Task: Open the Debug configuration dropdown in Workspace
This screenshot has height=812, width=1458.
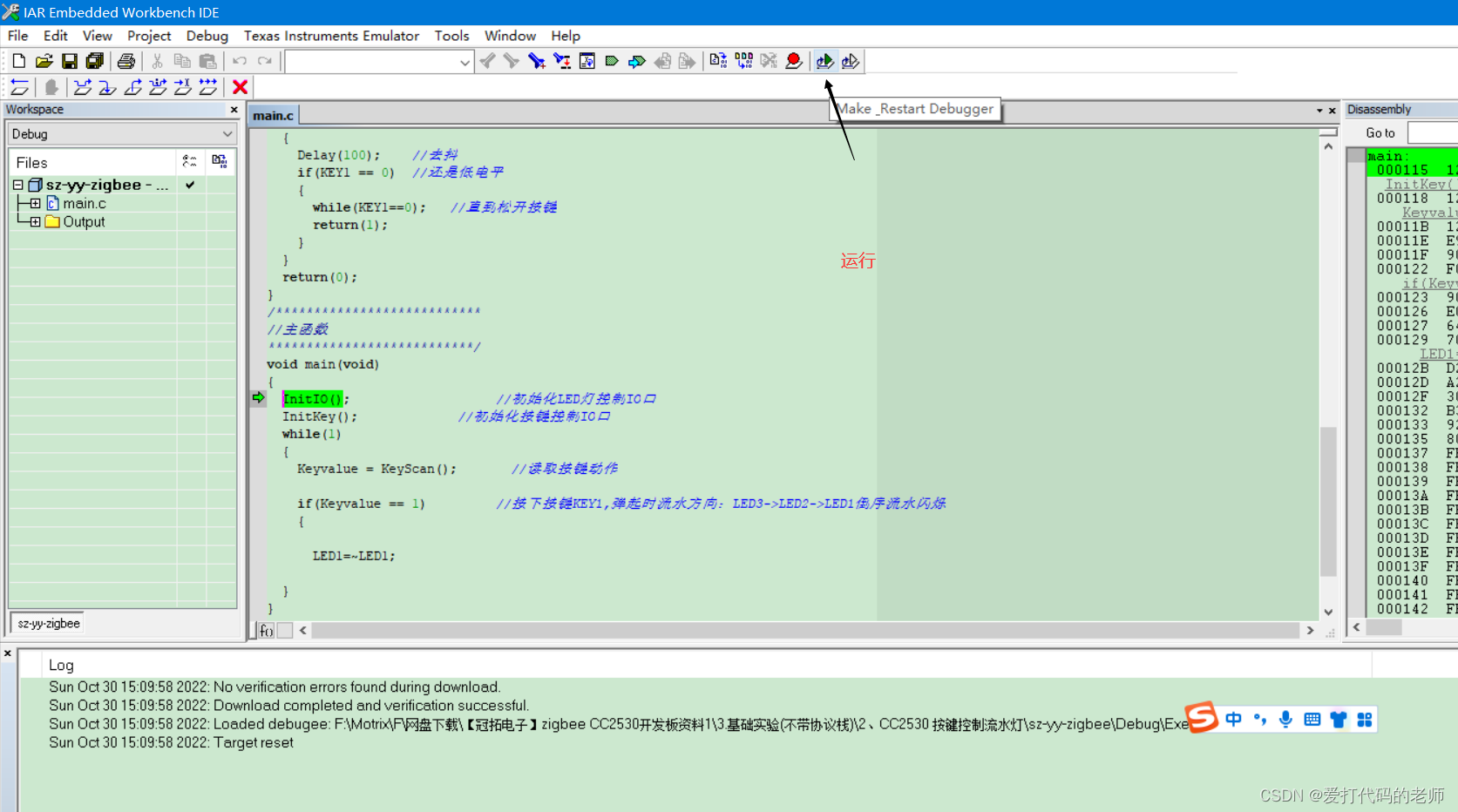Action: click(x=228, y=133)
